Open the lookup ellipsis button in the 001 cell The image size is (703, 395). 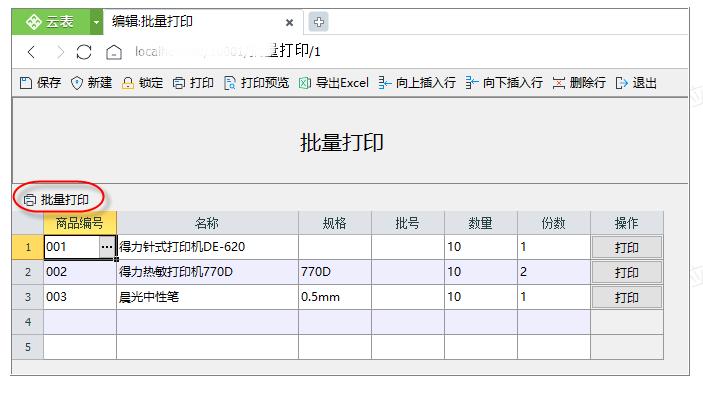(107, 247)
